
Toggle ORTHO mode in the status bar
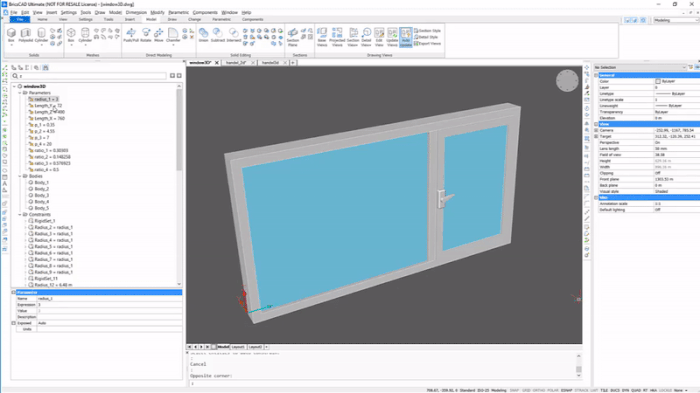click(539, 390)
